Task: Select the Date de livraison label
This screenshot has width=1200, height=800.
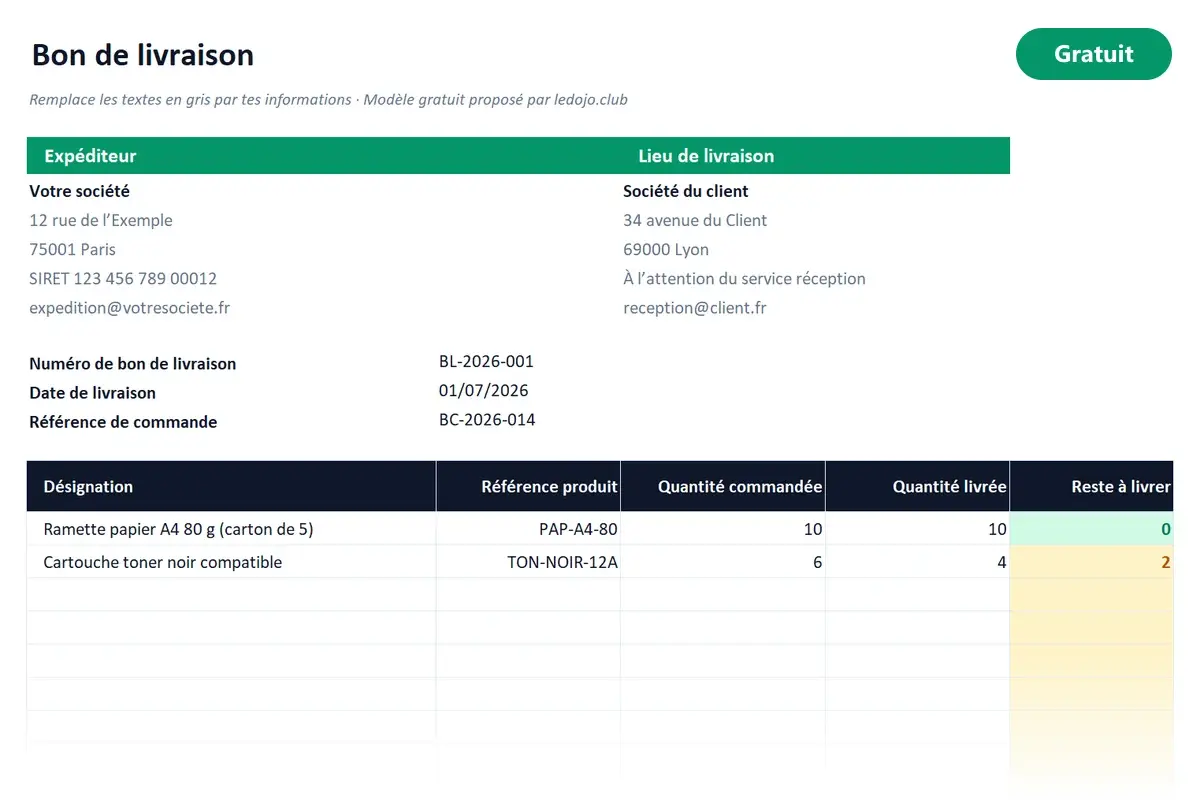Action: coord(92,393)
